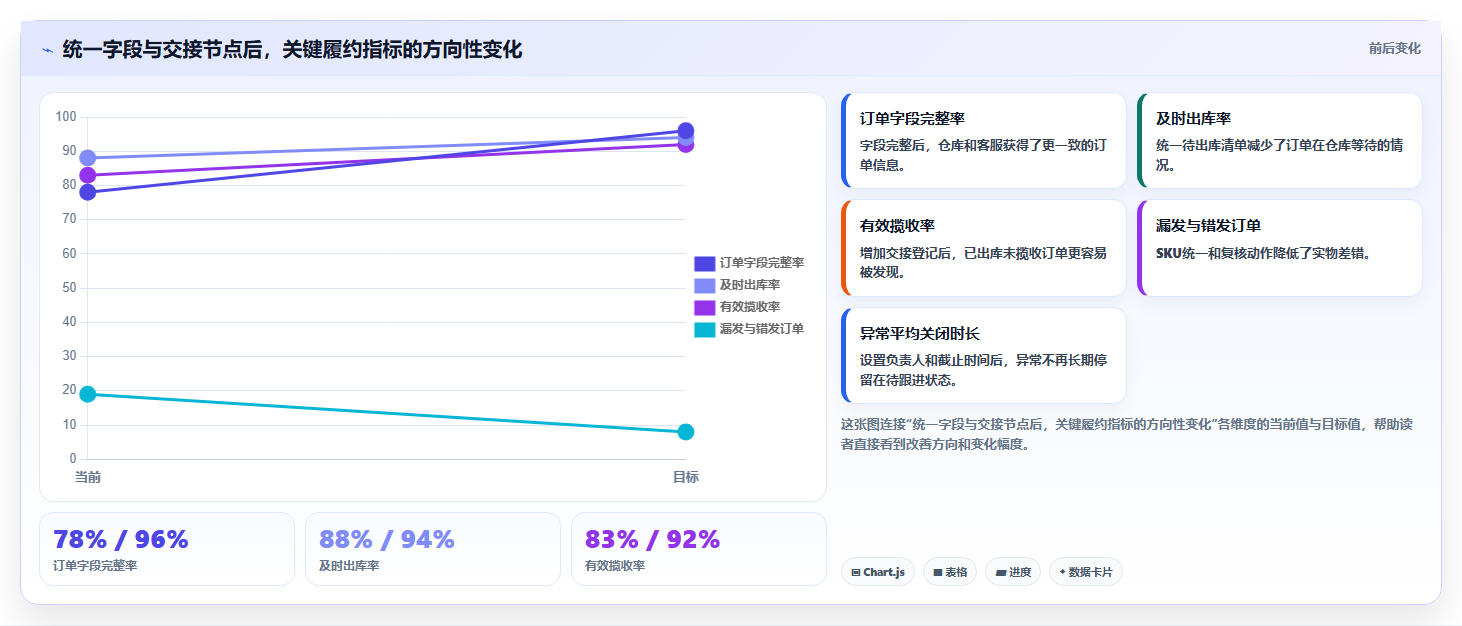Open the 有效揽收率 description card
The height and width of the screenshot is (626, 1462).
point(984,248)
